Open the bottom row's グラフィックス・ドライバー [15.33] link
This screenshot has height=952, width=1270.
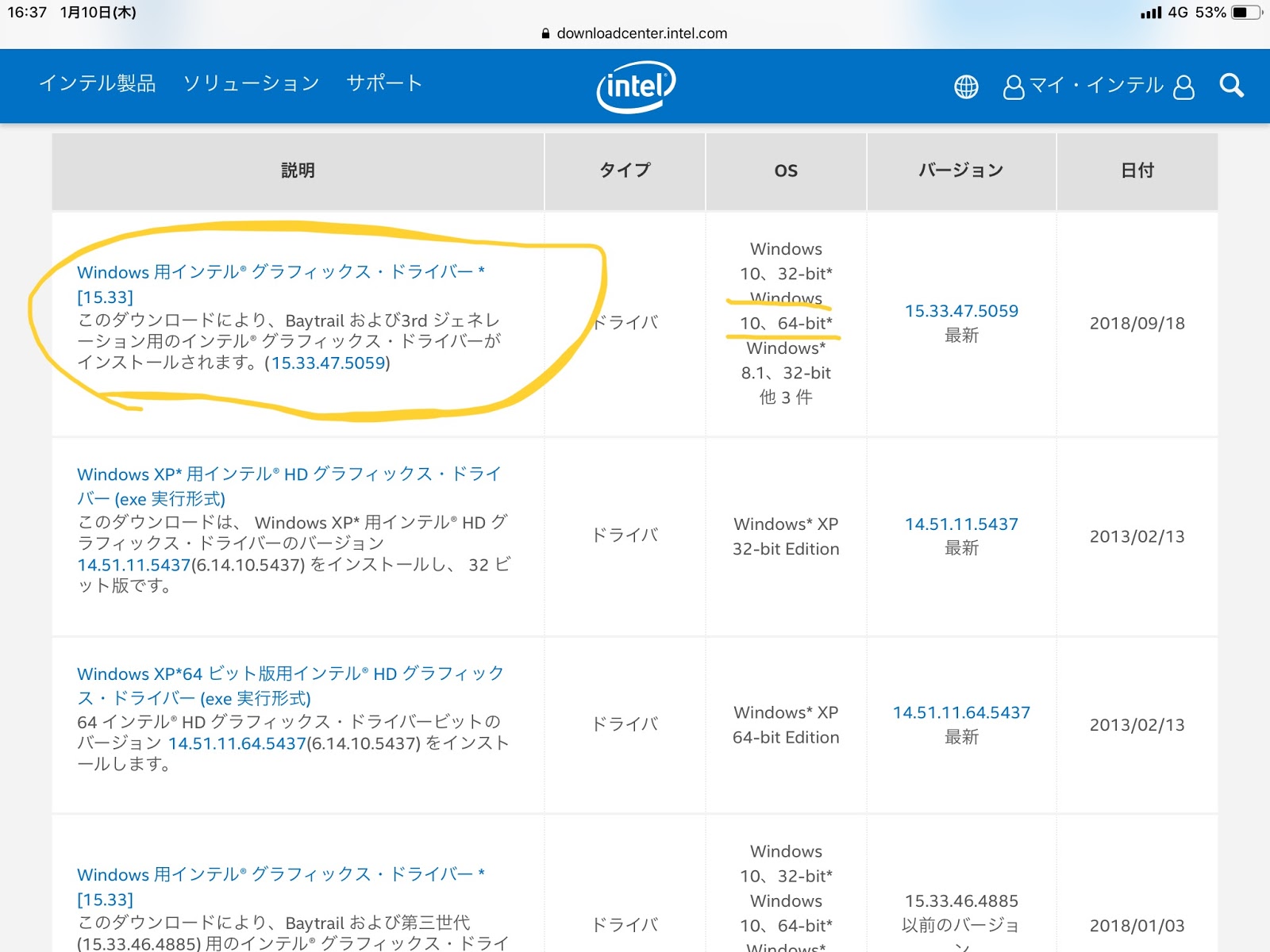pos(281,886)
